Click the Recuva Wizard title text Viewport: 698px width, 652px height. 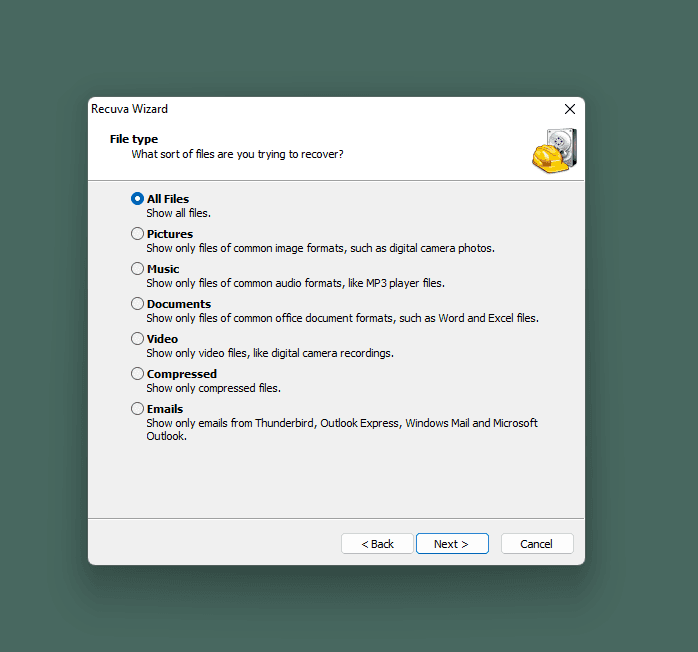[x=130, y=109]
